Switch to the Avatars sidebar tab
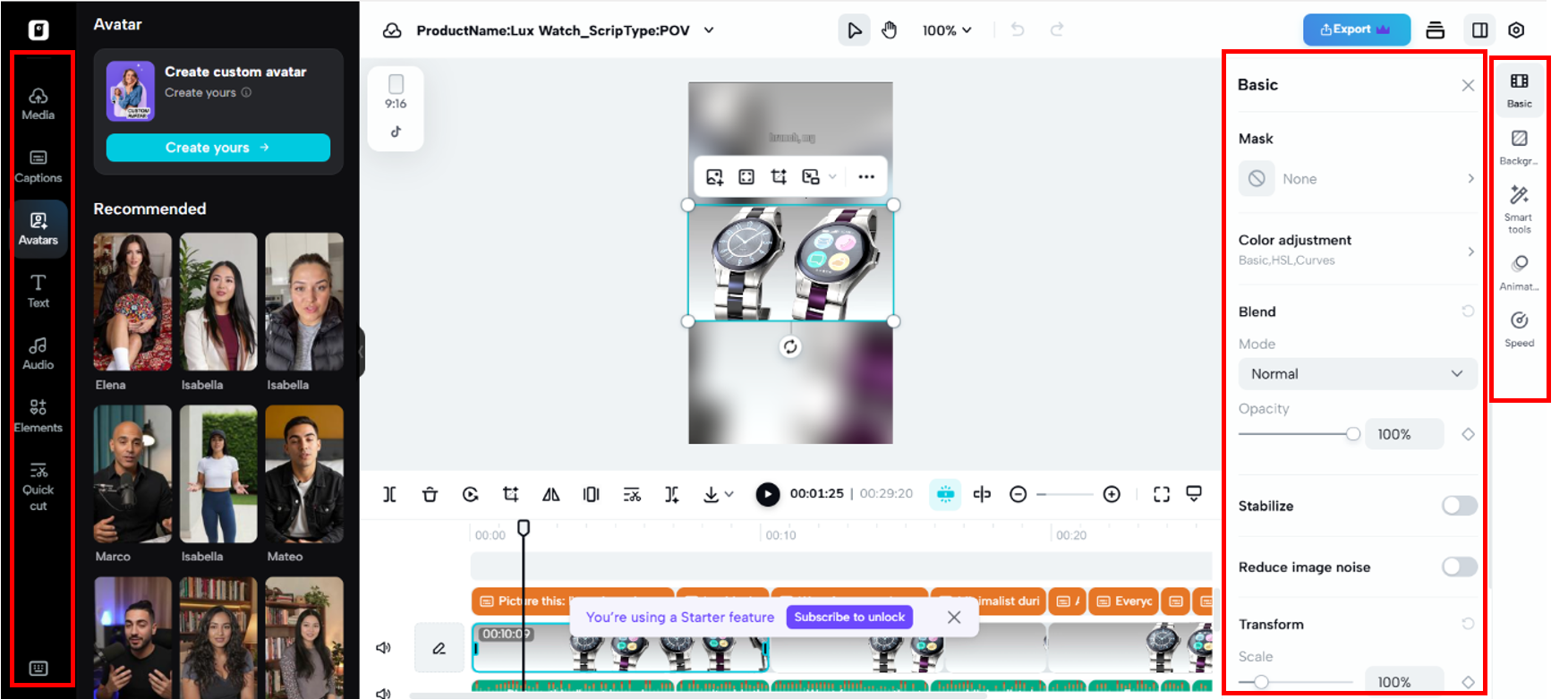 (38, 229)
